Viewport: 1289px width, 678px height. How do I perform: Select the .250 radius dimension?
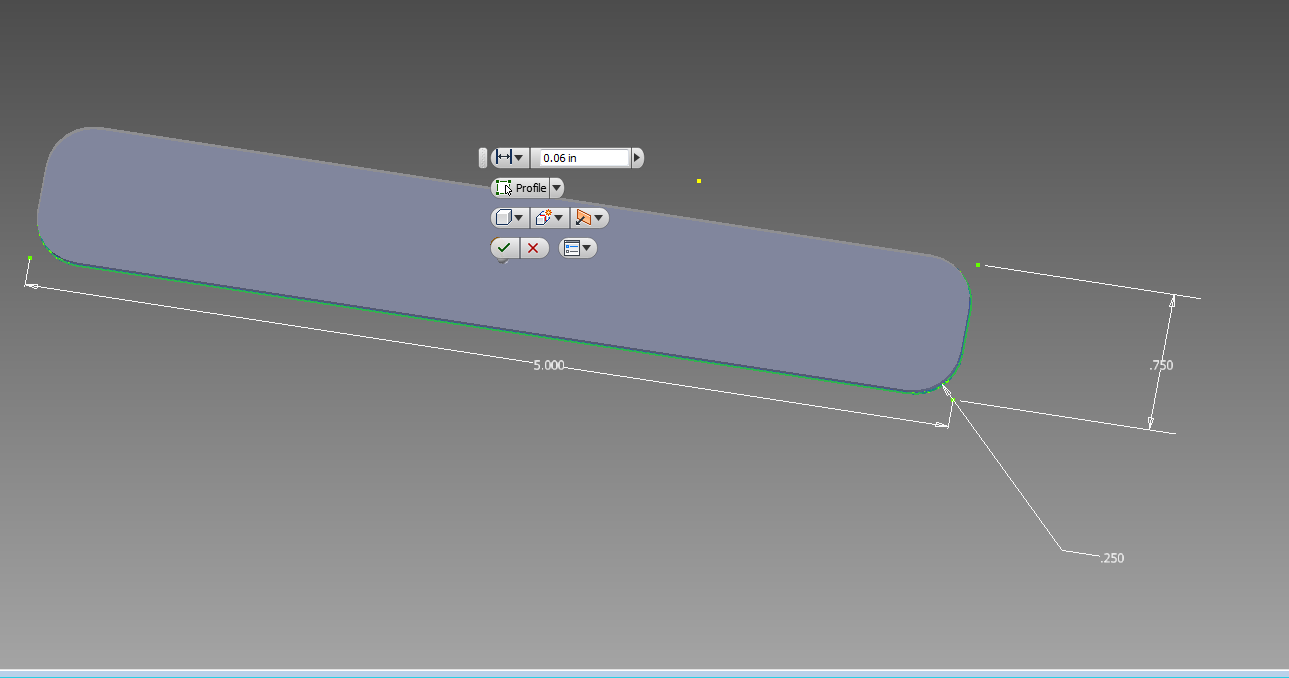pyautogui.click(x=1111, y=558)
